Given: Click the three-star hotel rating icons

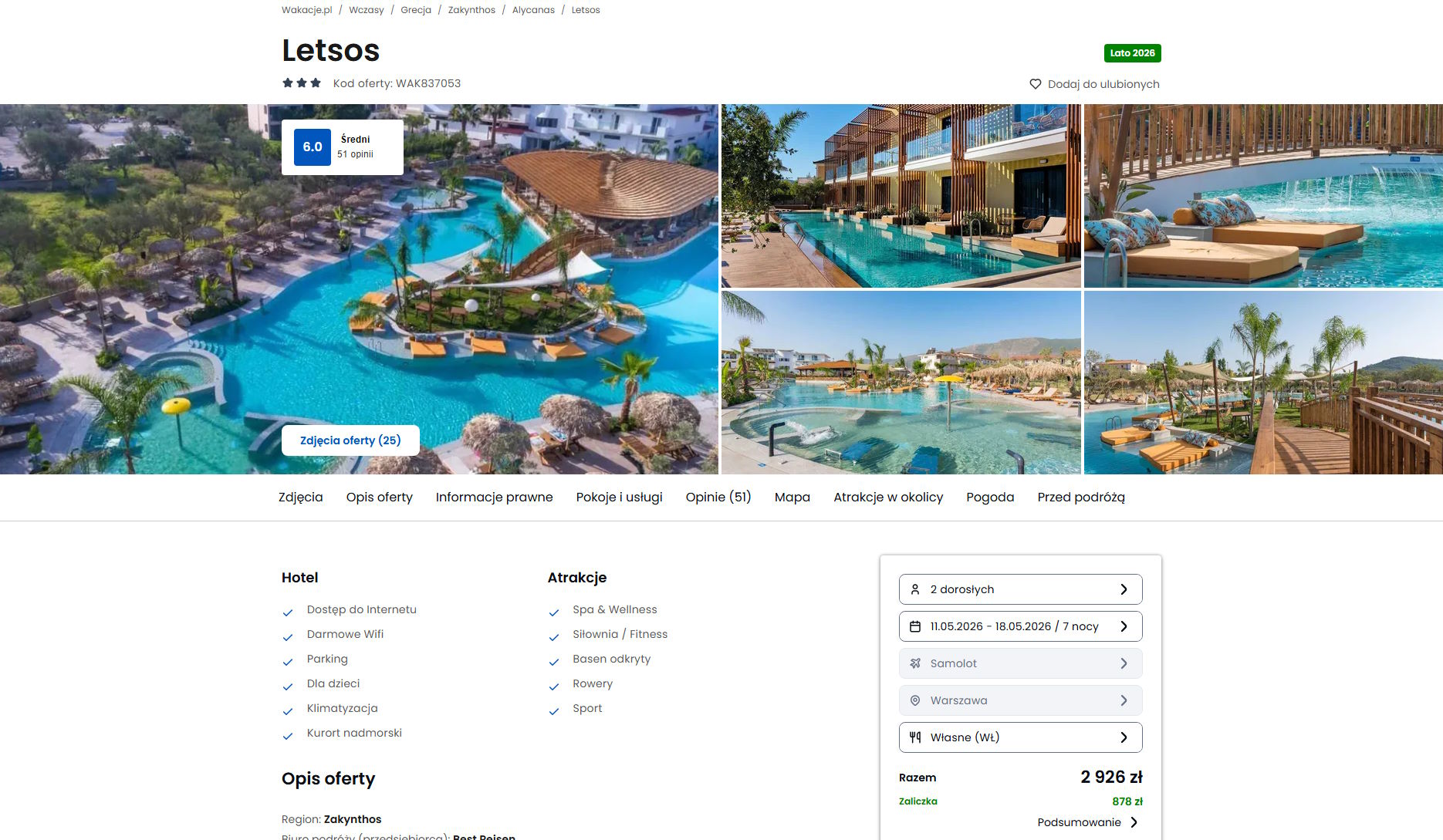Looking at the screenshot, I should 302,83.
